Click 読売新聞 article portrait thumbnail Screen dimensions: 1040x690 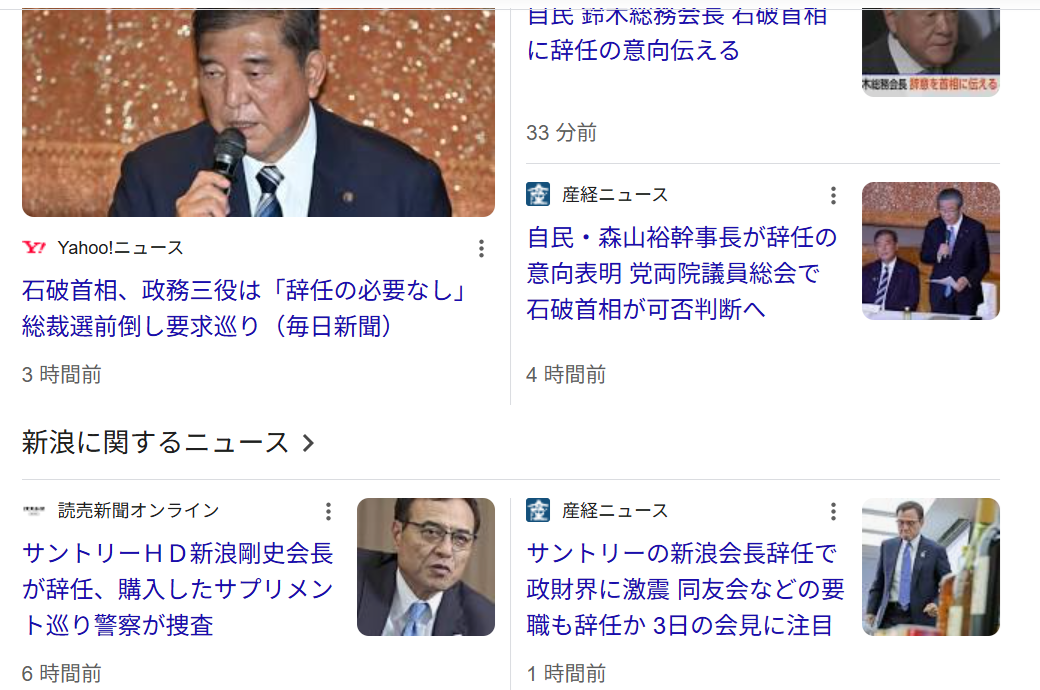[x=426, y=567]
